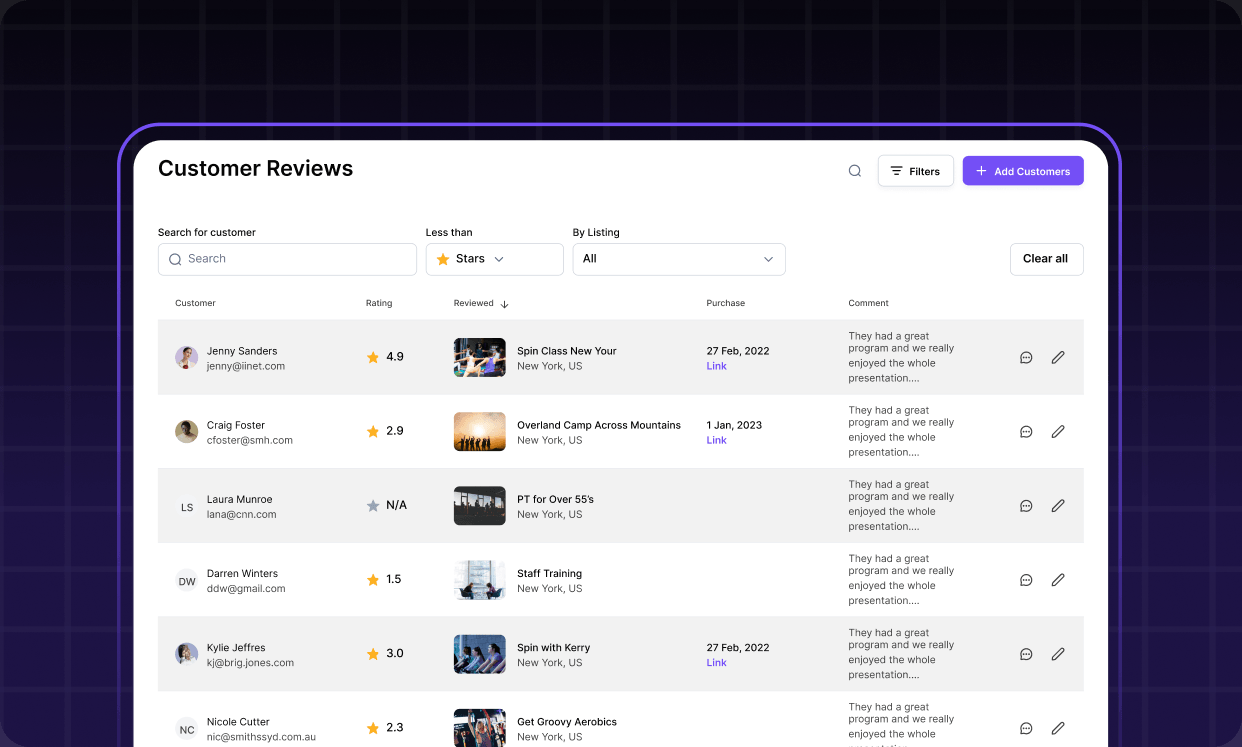Open the Filters button
This screenshot has height=747, width=1242.
(915, 171)
